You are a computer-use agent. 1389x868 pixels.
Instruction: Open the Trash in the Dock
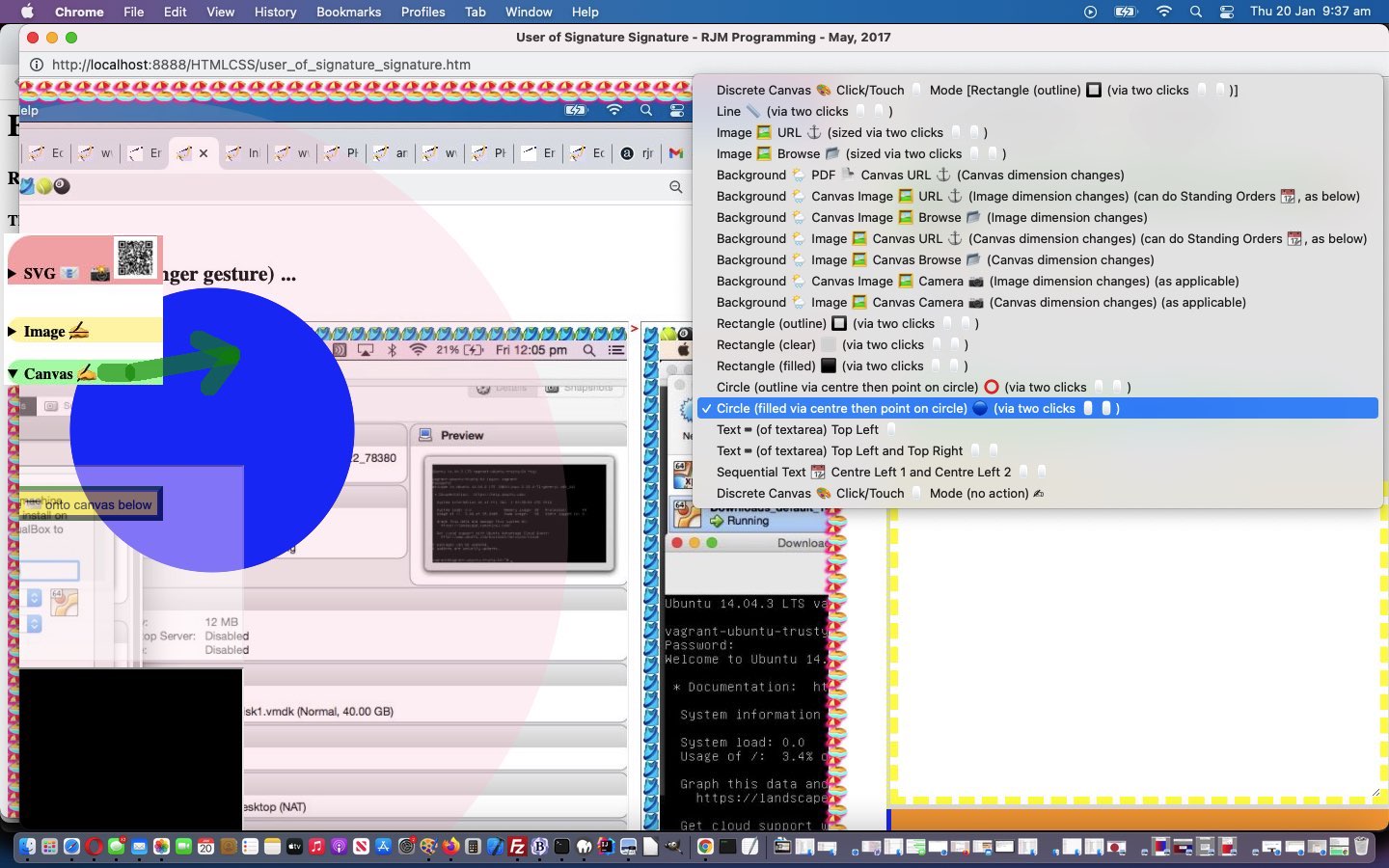(x=1361, y=847)
